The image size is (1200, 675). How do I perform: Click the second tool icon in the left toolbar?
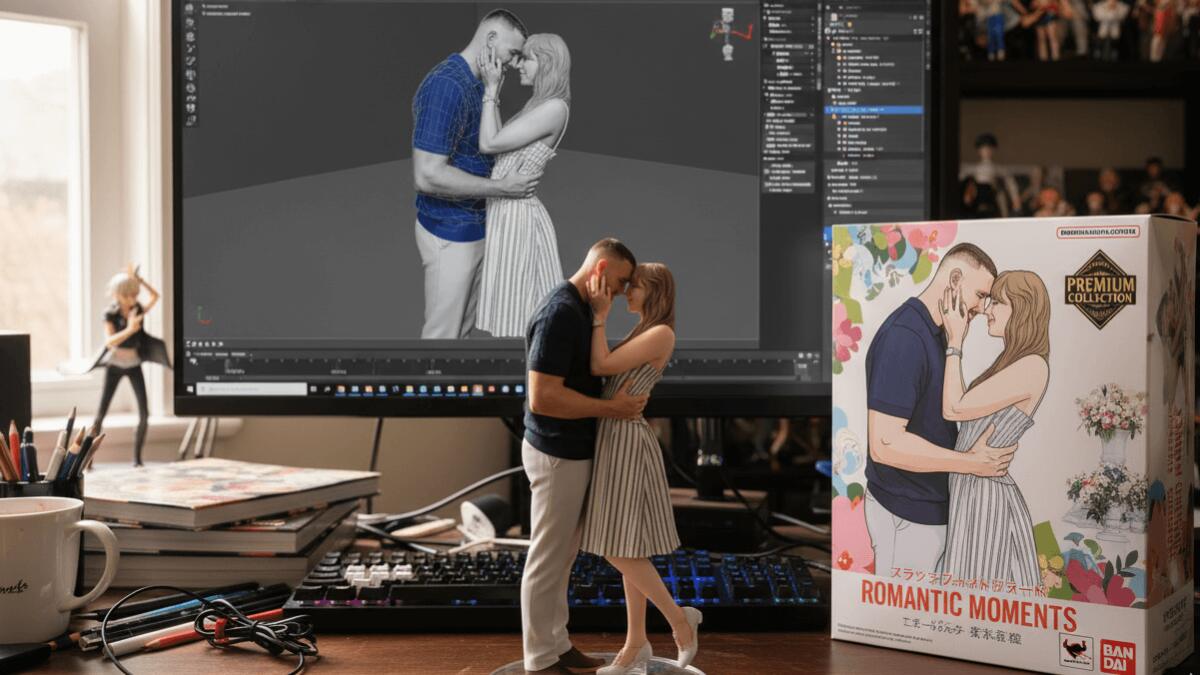click(190, 21)
